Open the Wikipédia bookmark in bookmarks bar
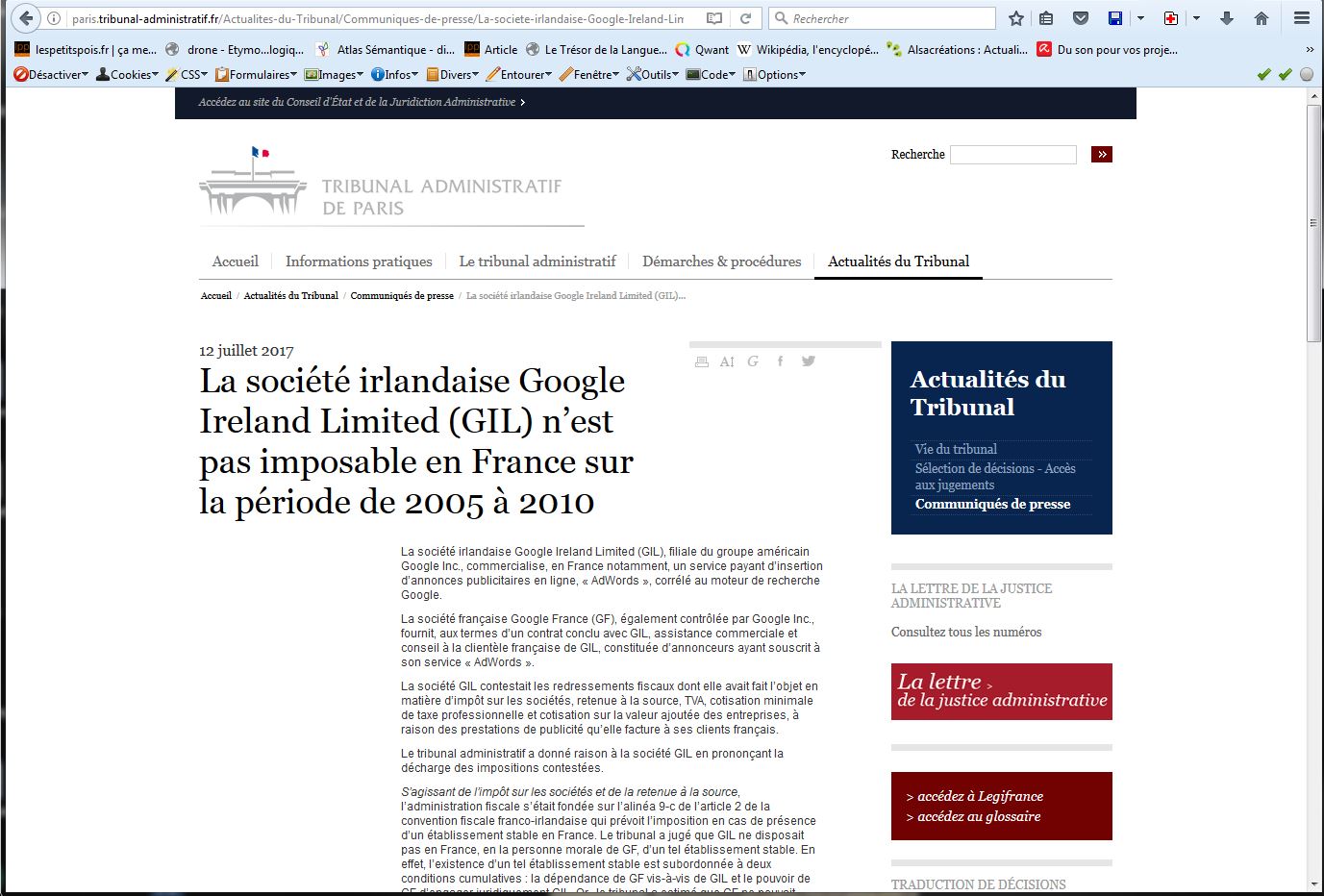The image size is (1324, 896). 808,50
